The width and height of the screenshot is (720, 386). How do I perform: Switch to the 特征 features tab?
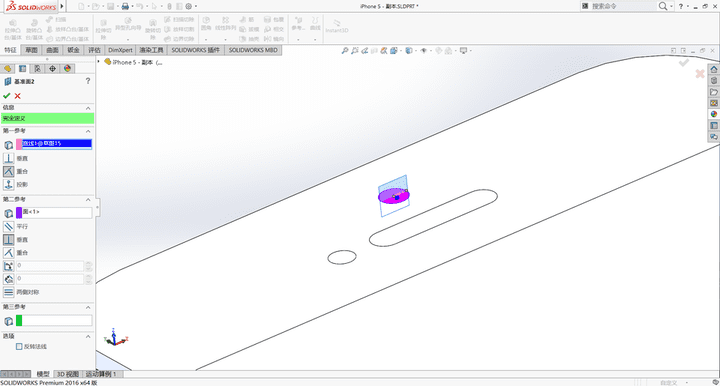[x=11, y=50]
